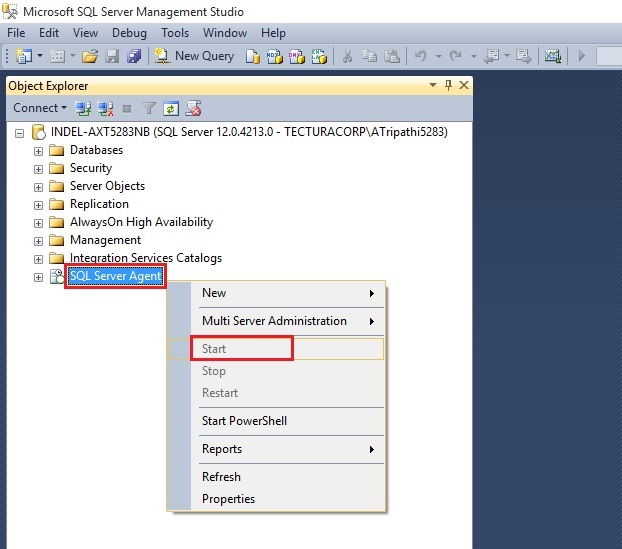Select Properties in the context menu

(x=228, y=499)
